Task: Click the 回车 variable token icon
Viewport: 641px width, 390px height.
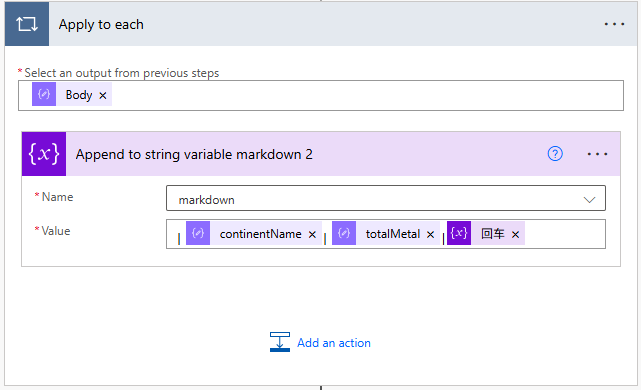Action: 459,233
